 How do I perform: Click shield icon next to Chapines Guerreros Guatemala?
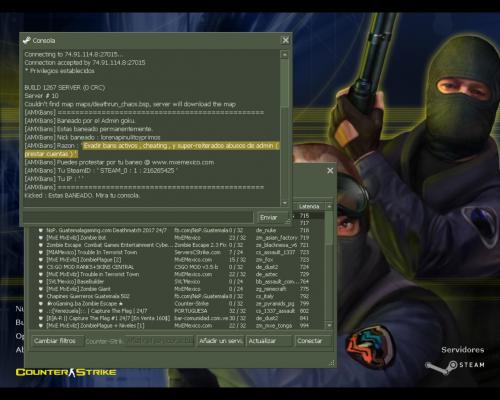click(x=41, y=296)
